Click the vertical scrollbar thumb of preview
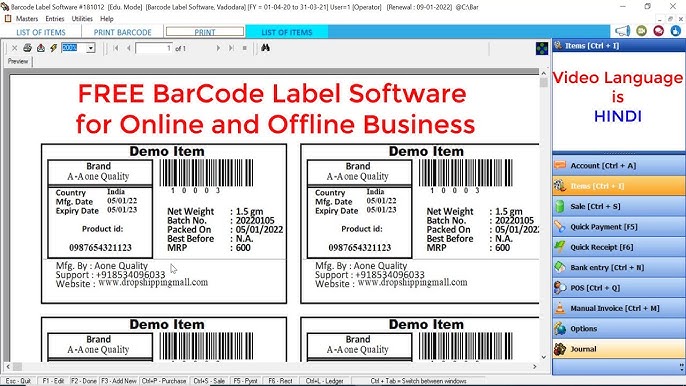 click(x=543, y=83)
